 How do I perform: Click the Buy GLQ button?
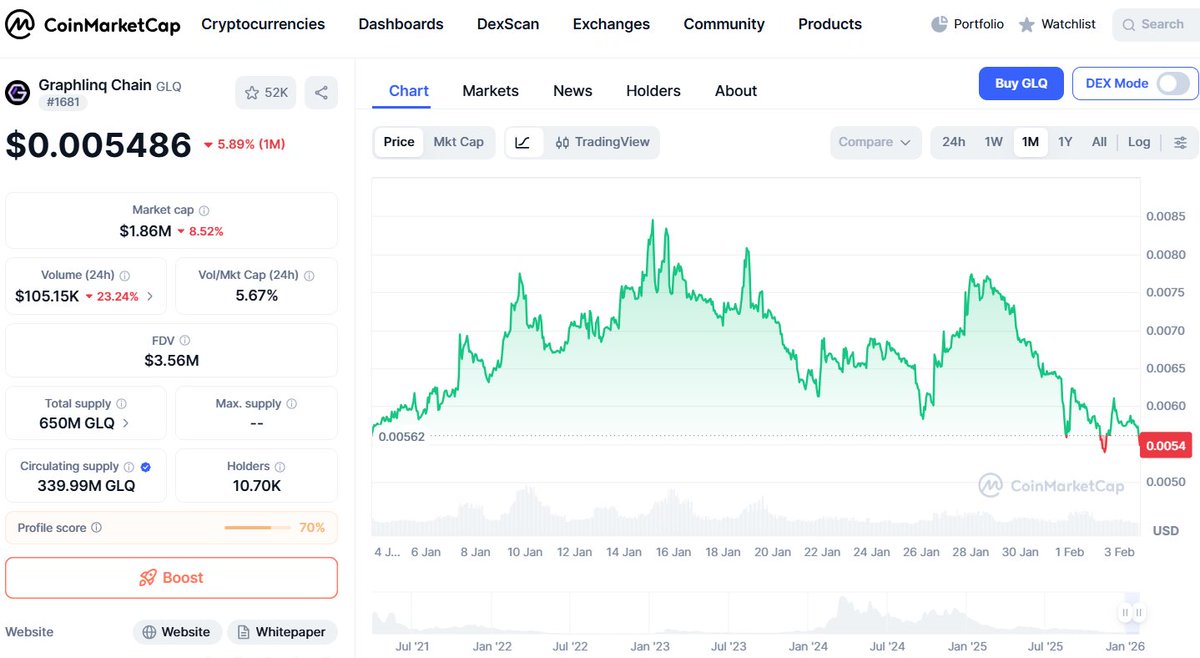[1021, 84]
